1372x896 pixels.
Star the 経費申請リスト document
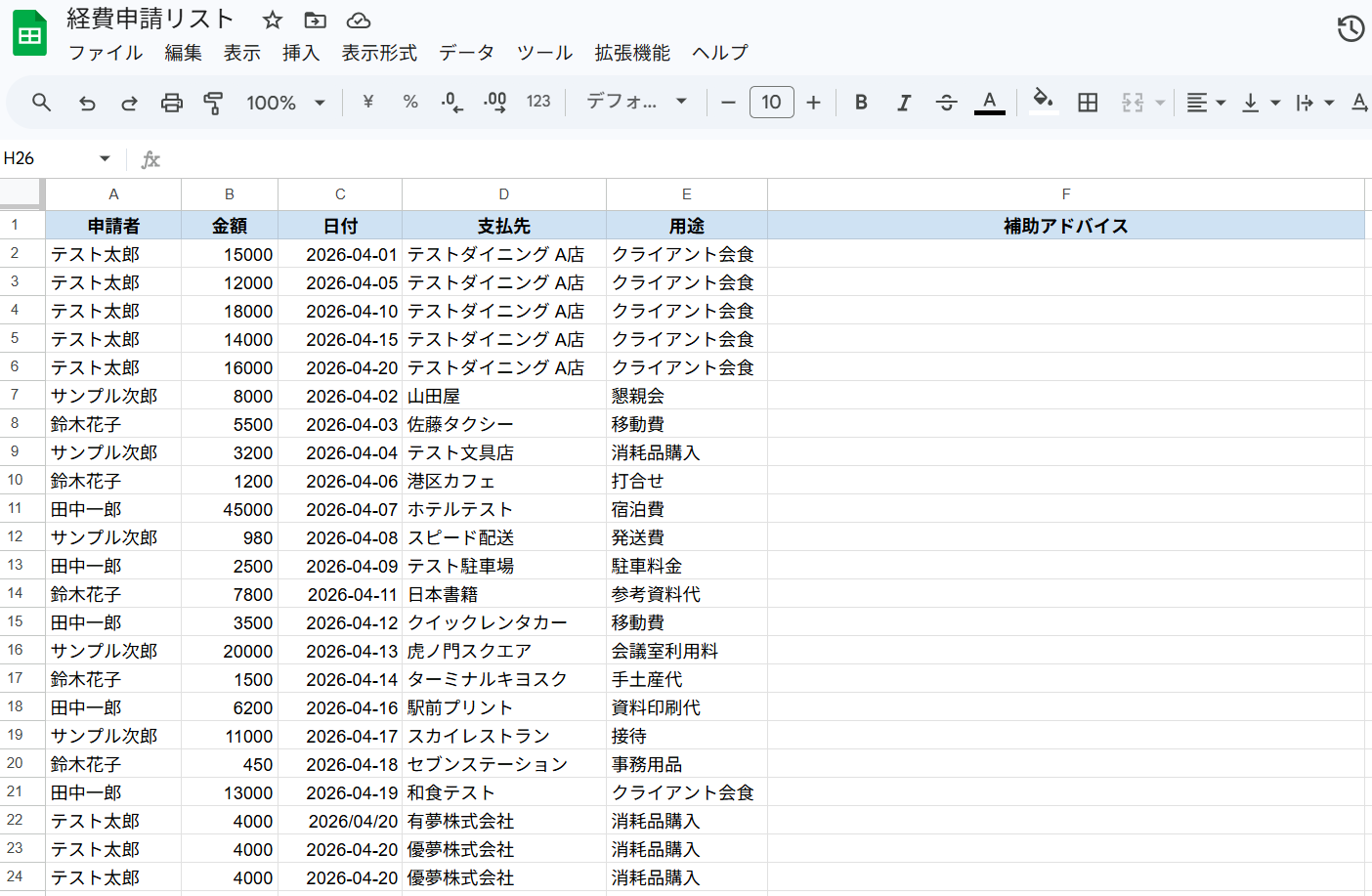tap(273, 20)
